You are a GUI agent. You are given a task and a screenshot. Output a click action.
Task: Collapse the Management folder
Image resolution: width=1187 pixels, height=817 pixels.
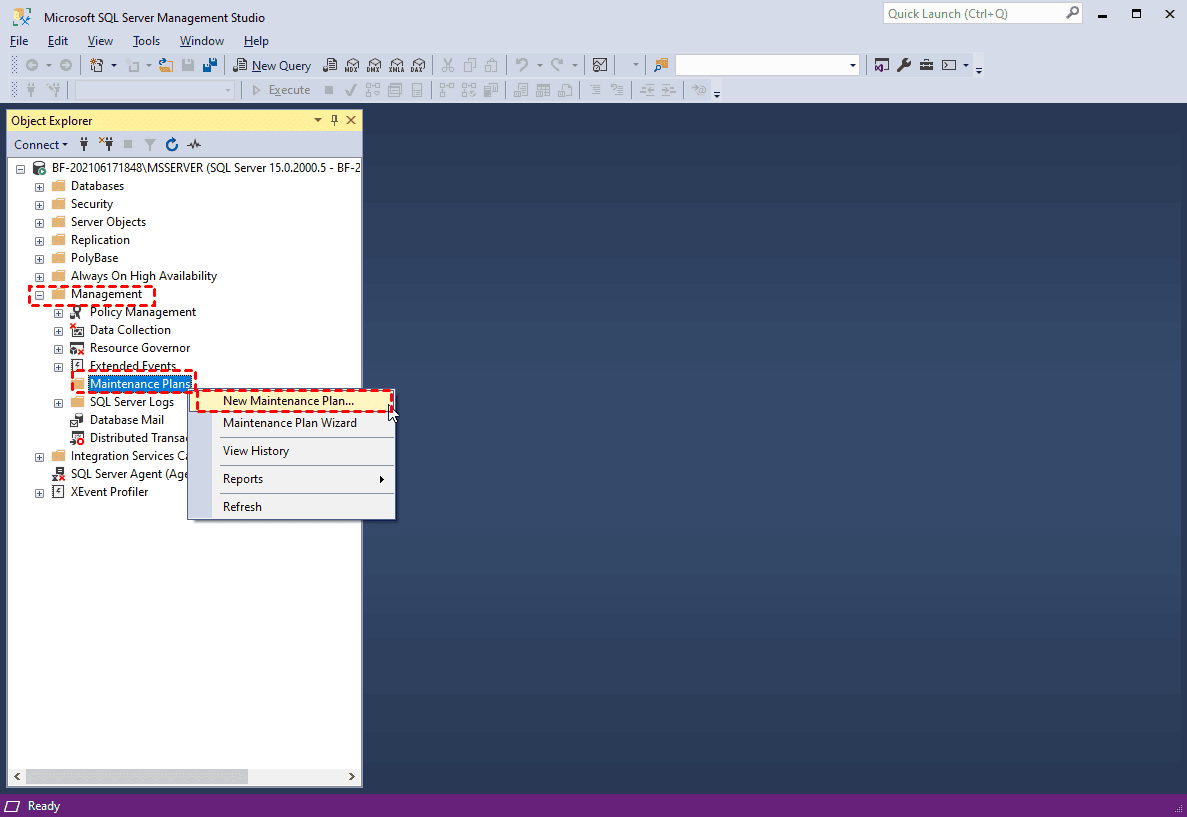click(39, 295)
